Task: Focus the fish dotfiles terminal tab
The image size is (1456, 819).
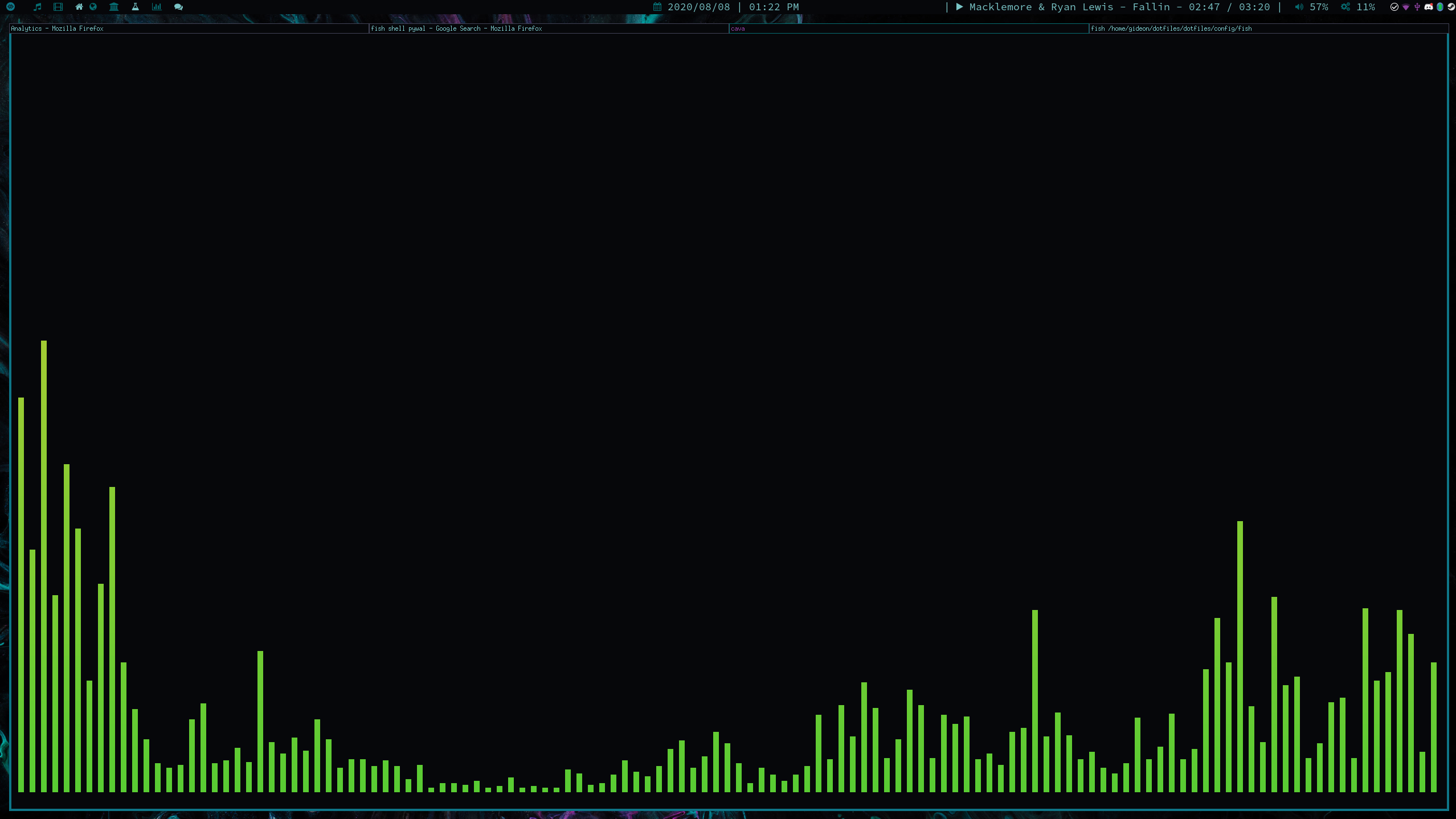Action: (1171, 28)
